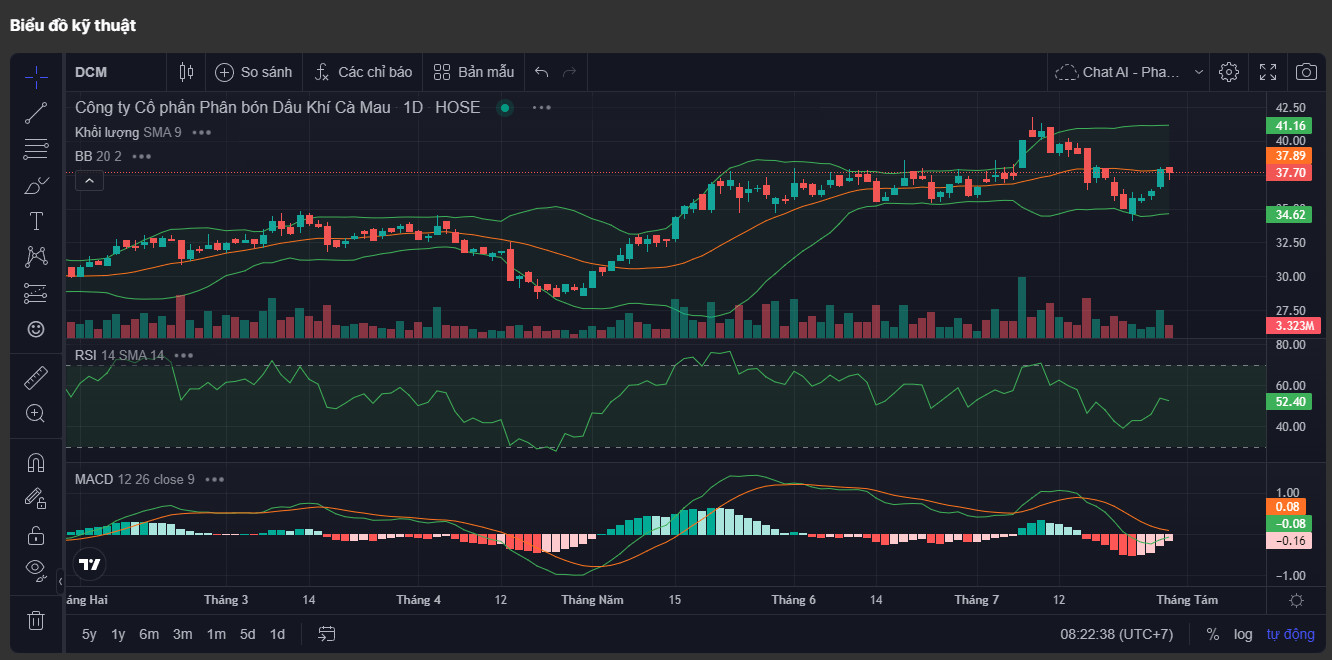This screenshot has height=660, width=1332.
Task: Select the 1y time range
Action: pyautogui.click(x=118, y=634)
